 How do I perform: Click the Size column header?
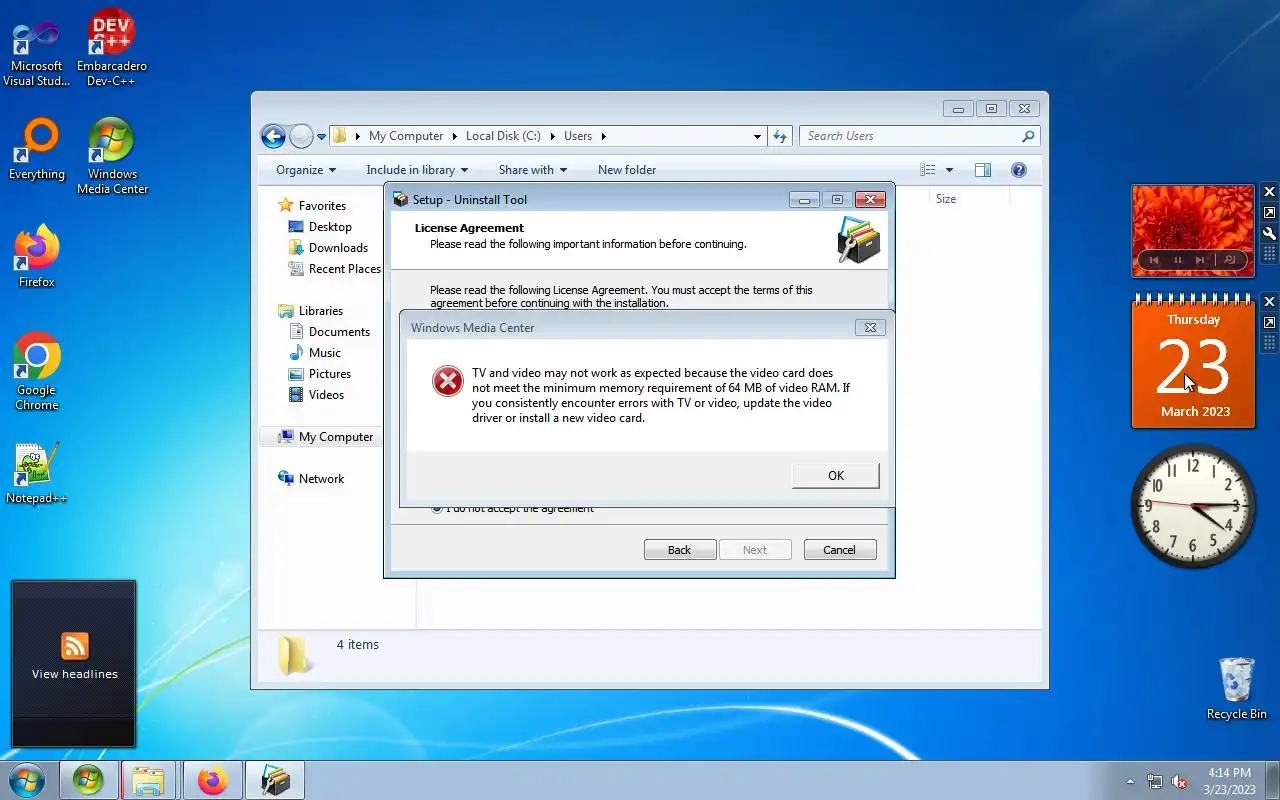pos(946,199)
